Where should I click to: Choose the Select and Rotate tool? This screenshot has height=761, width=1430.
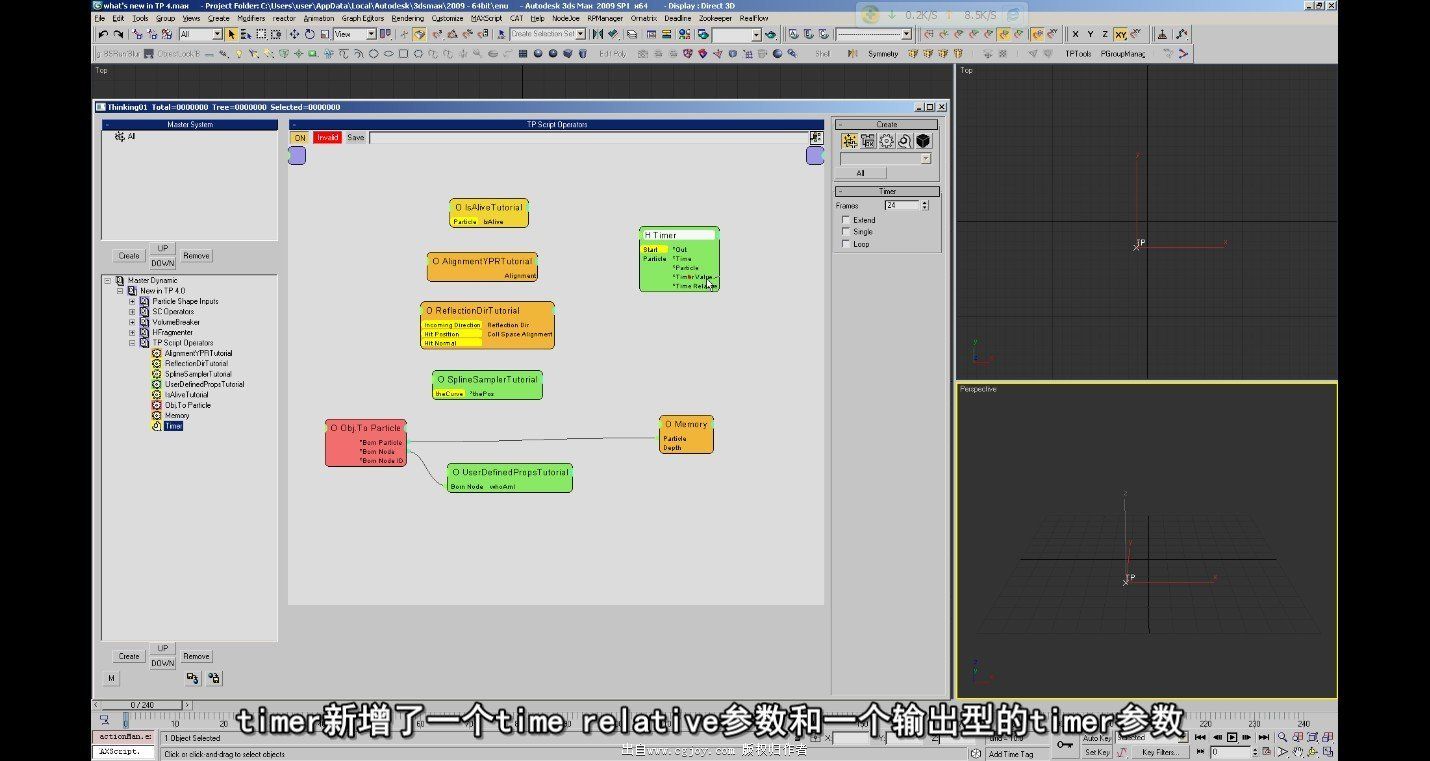tap(310, 34)
